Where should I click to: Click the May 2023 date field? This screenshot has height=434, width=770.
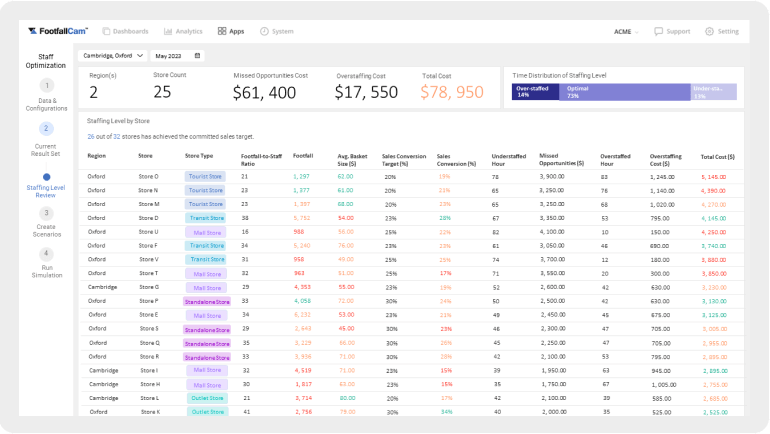point(177,56)
